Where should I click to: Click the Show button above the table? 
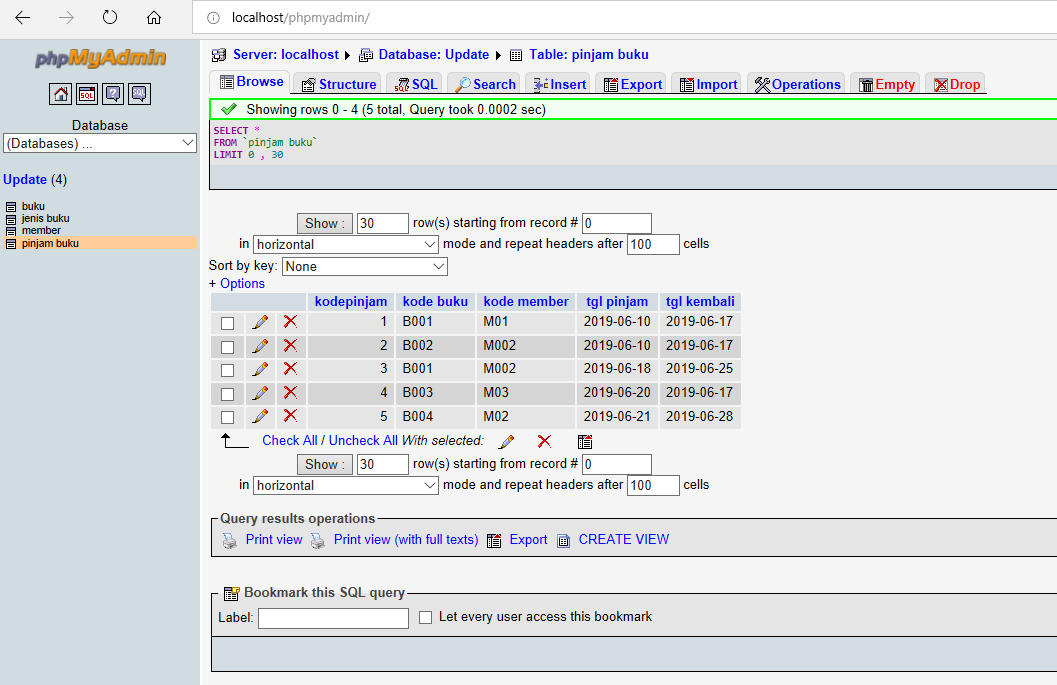point(324,222)
